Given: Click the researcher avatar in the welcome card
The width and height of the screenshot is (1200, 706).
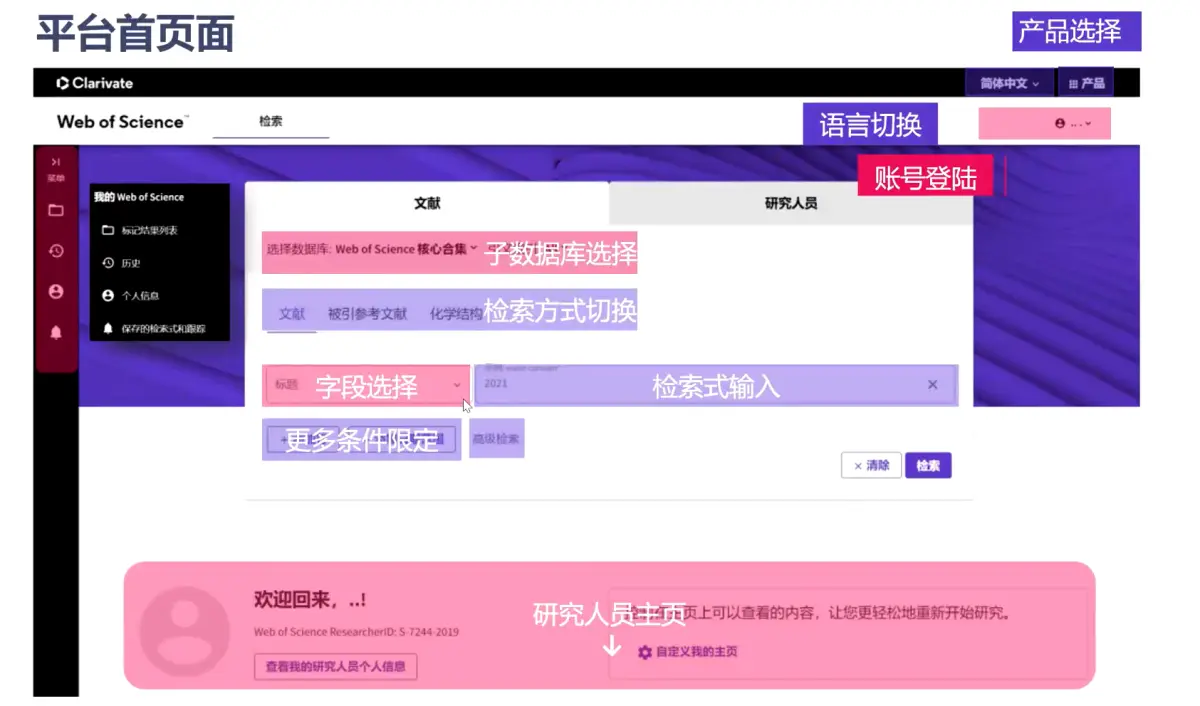Looking at the screenshot, I should 184,631.
